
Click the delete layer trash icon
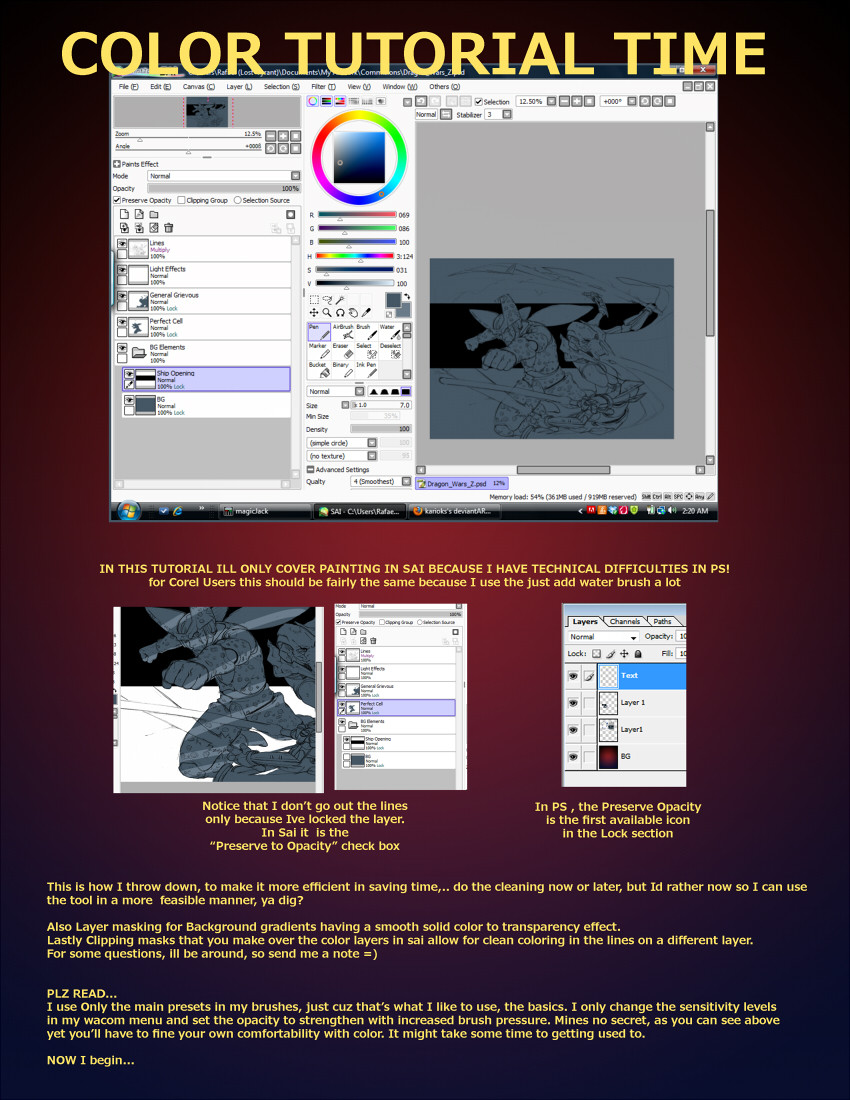click(x=168, y=227)
